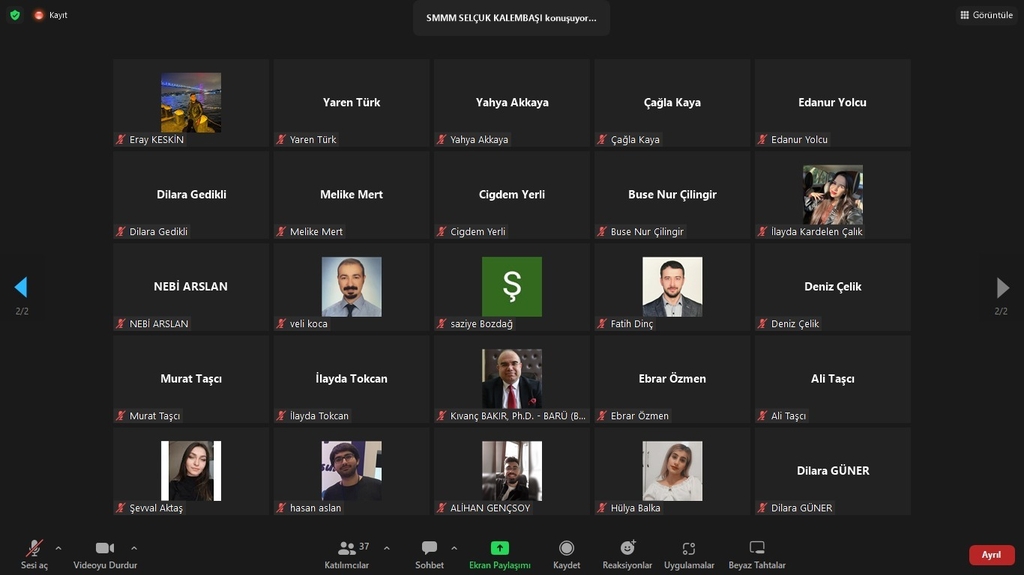Click muted mic icon beside Dilara GÜNER label
Image resolution: width=1024 pixels, height=575 pixels.
pos(763,508)
